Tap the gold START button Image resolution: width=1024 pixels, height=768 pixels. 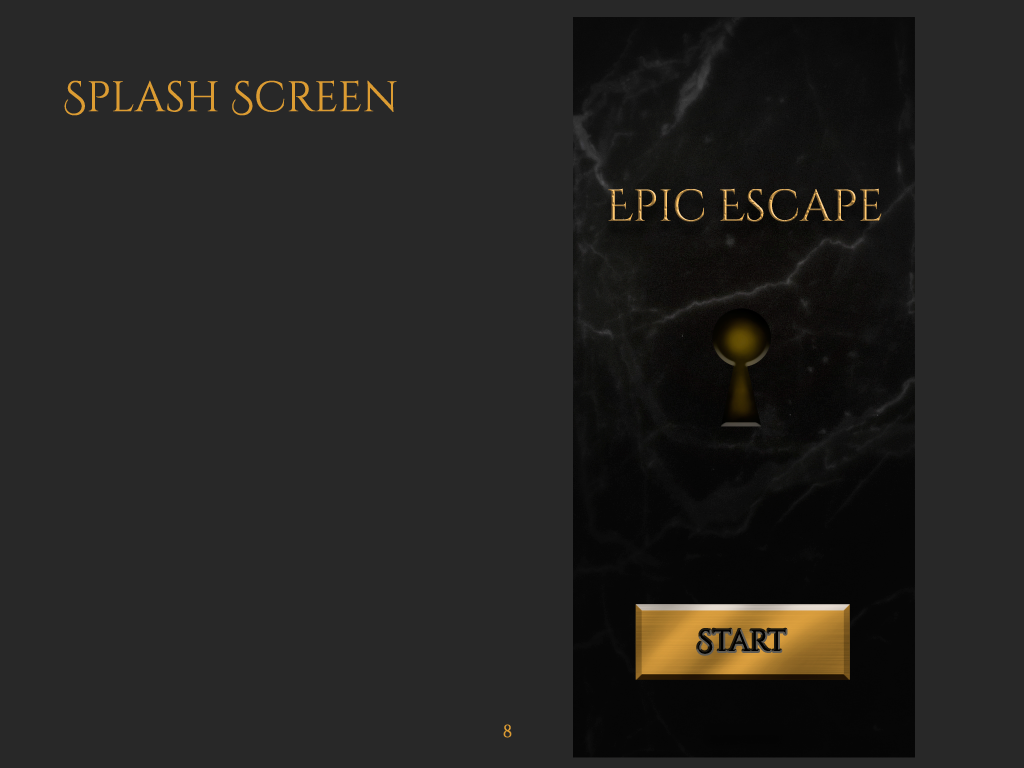pyautogui.click(x=743, y=642)
